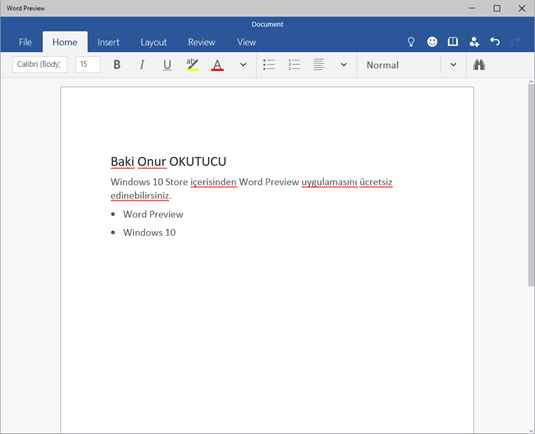
Task: Close the Word Preview window
Action: [522, 8]
